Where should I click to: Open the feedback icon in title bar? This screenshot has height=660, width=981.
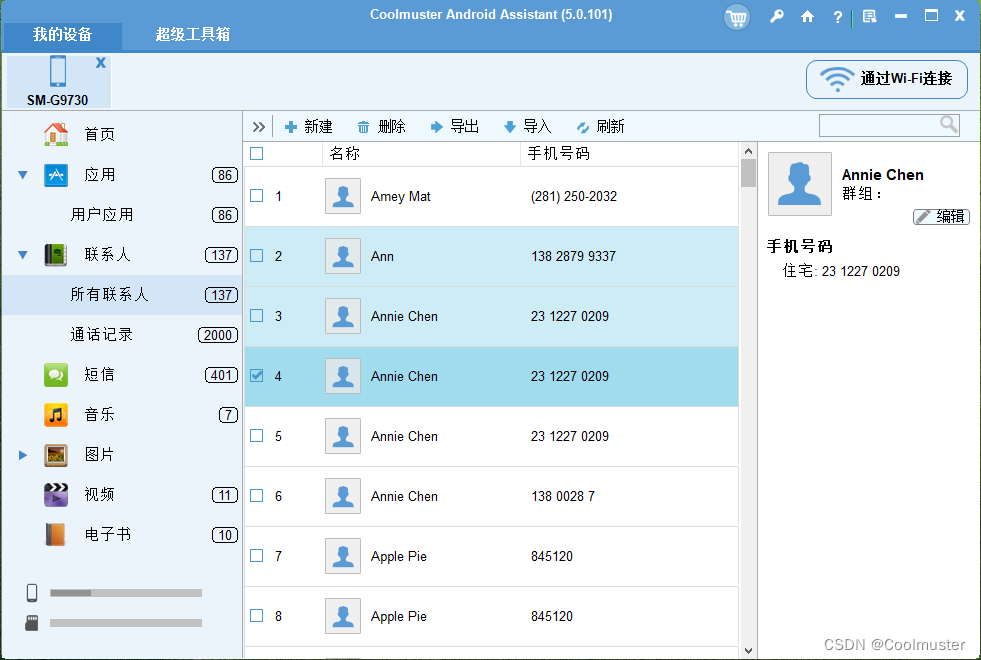pyautogui.click(x=870, y=16)
